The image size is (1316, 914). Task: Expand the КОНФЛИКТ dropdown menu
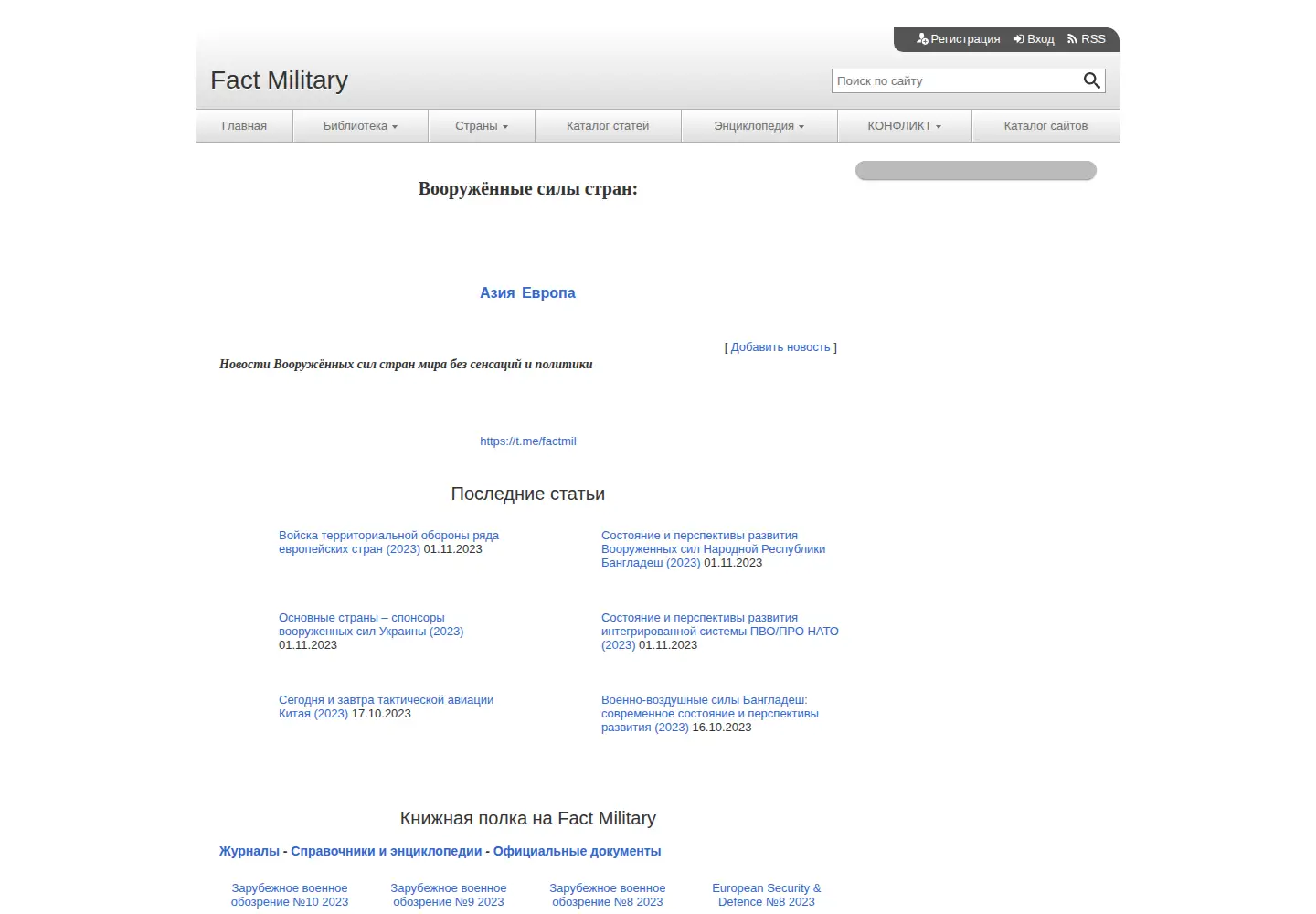pos(904,126)
